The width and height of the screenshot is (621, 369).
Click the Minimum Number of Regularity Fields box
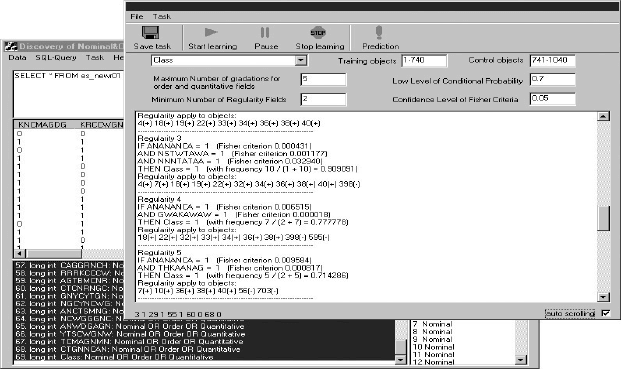click(x=323, y=99)
